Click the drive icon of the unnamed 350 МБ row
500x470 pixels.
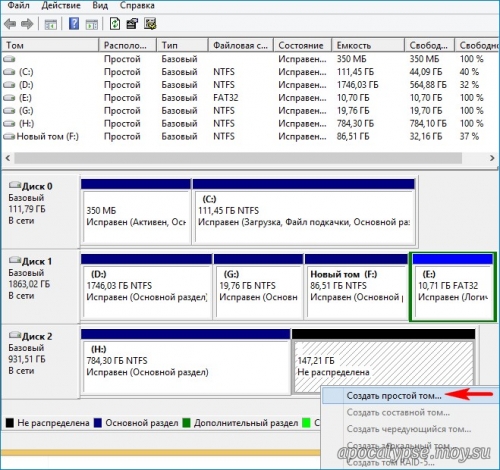(x=9, y=59)
